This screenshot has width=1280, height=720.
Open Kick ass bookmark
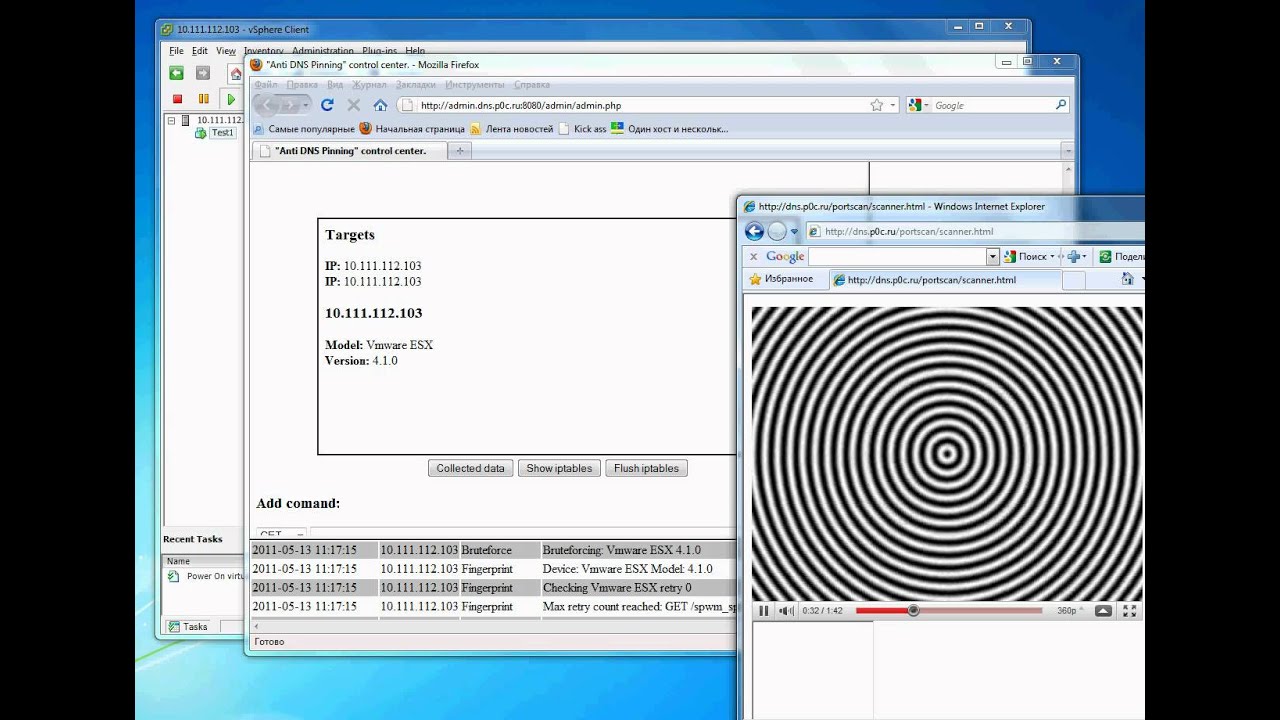click(582, 129)
